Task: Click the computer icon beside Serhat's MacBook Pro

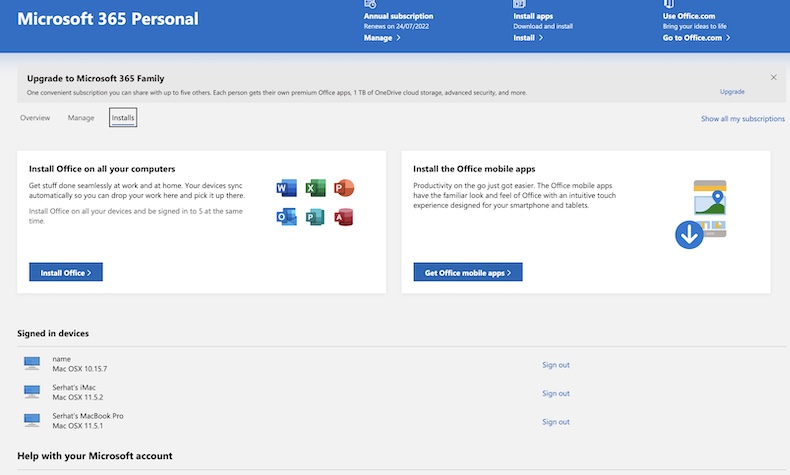Action: pos(32,420)
